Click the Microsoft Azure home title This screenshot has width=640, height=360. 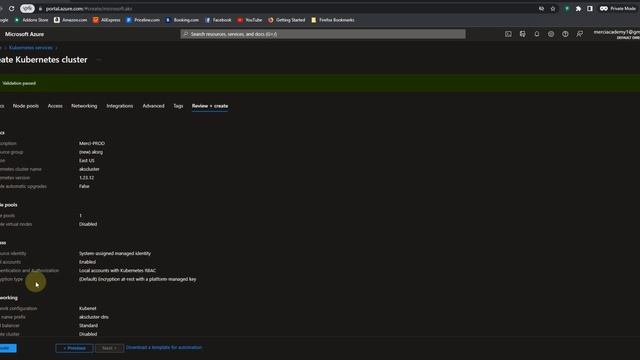(24, 34)
